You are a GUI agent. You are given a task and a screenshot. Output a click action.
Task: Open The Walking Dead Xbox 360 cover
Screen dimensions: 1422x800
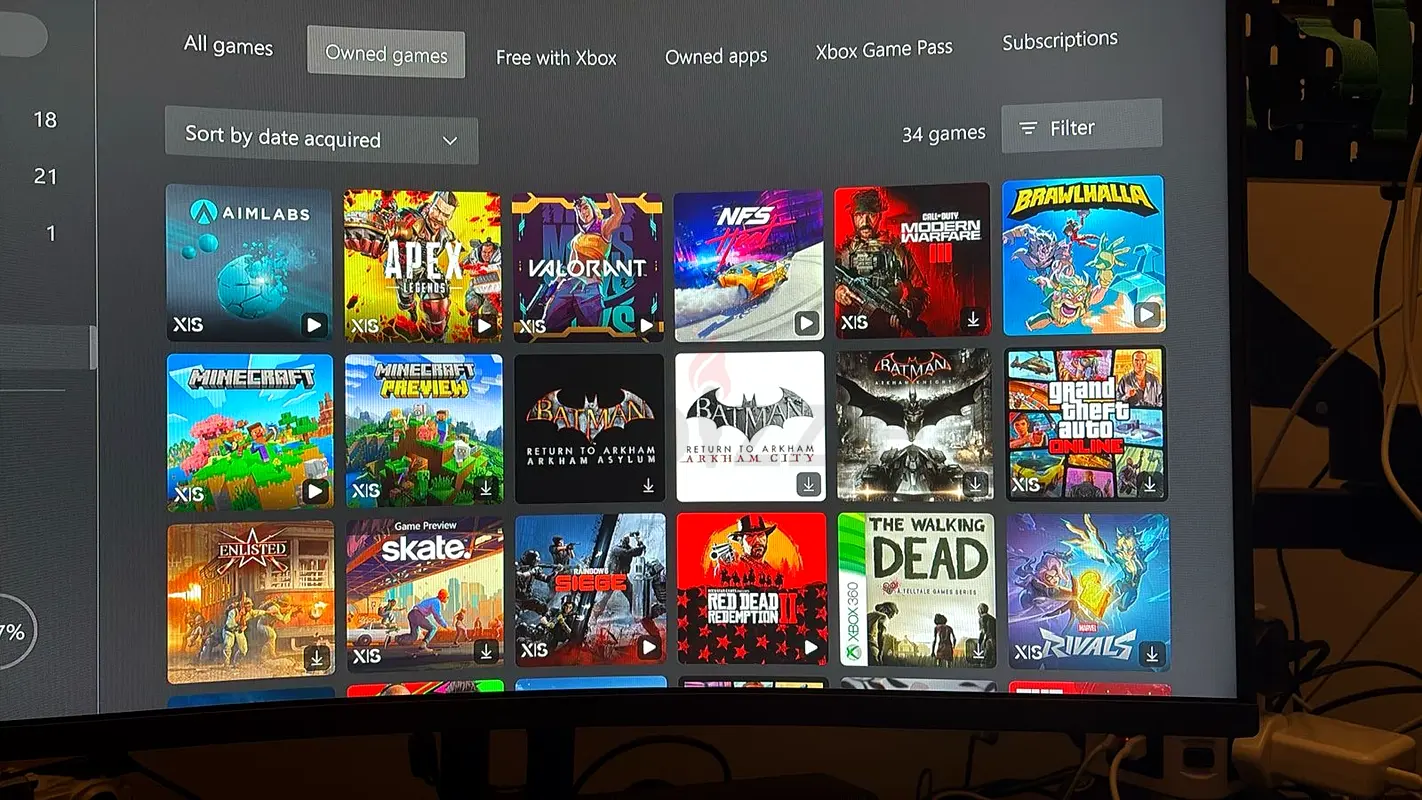tap(917, 590)
